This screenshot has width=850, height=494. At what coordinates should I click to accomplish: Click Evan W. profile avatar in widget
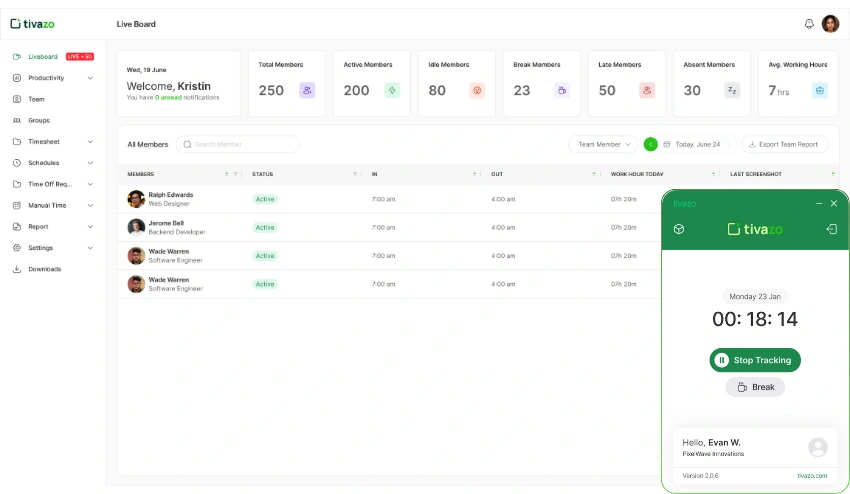click(817, 447)
